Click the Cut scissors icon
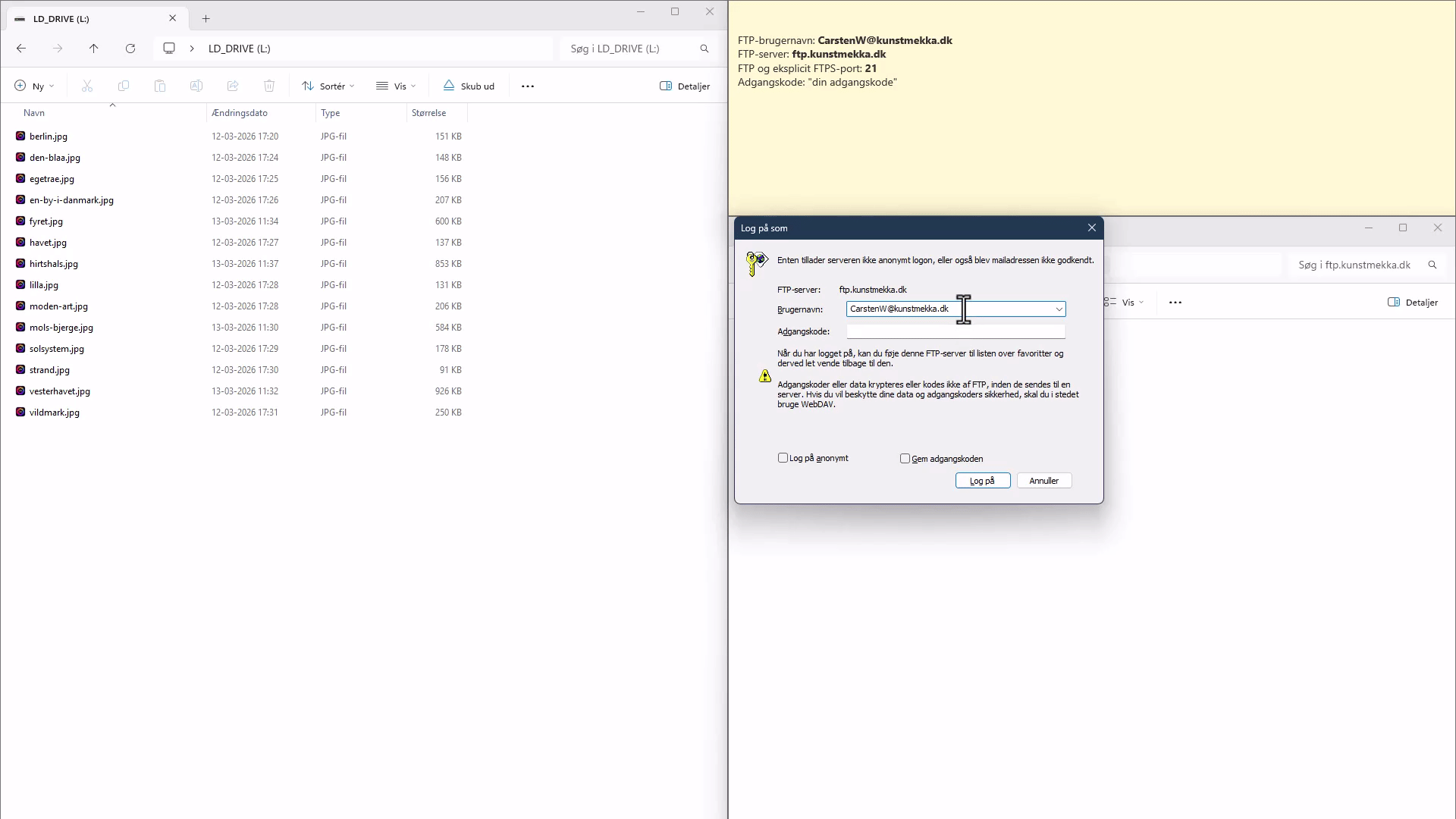 (x=87, y=86)
